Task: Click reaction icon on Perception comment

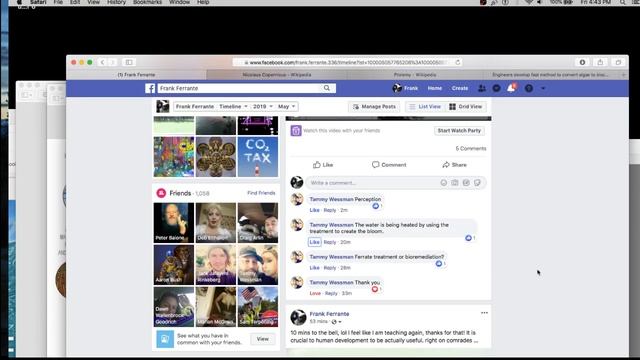Action: point(376,206)
